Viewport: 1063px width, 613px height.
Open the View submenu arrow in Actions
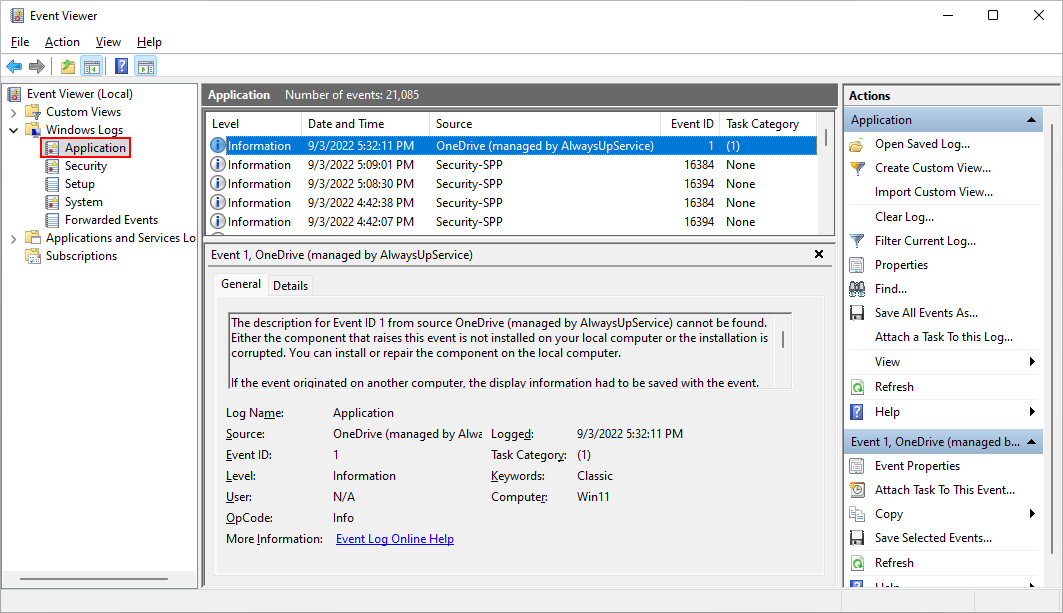coord(1032,361)
